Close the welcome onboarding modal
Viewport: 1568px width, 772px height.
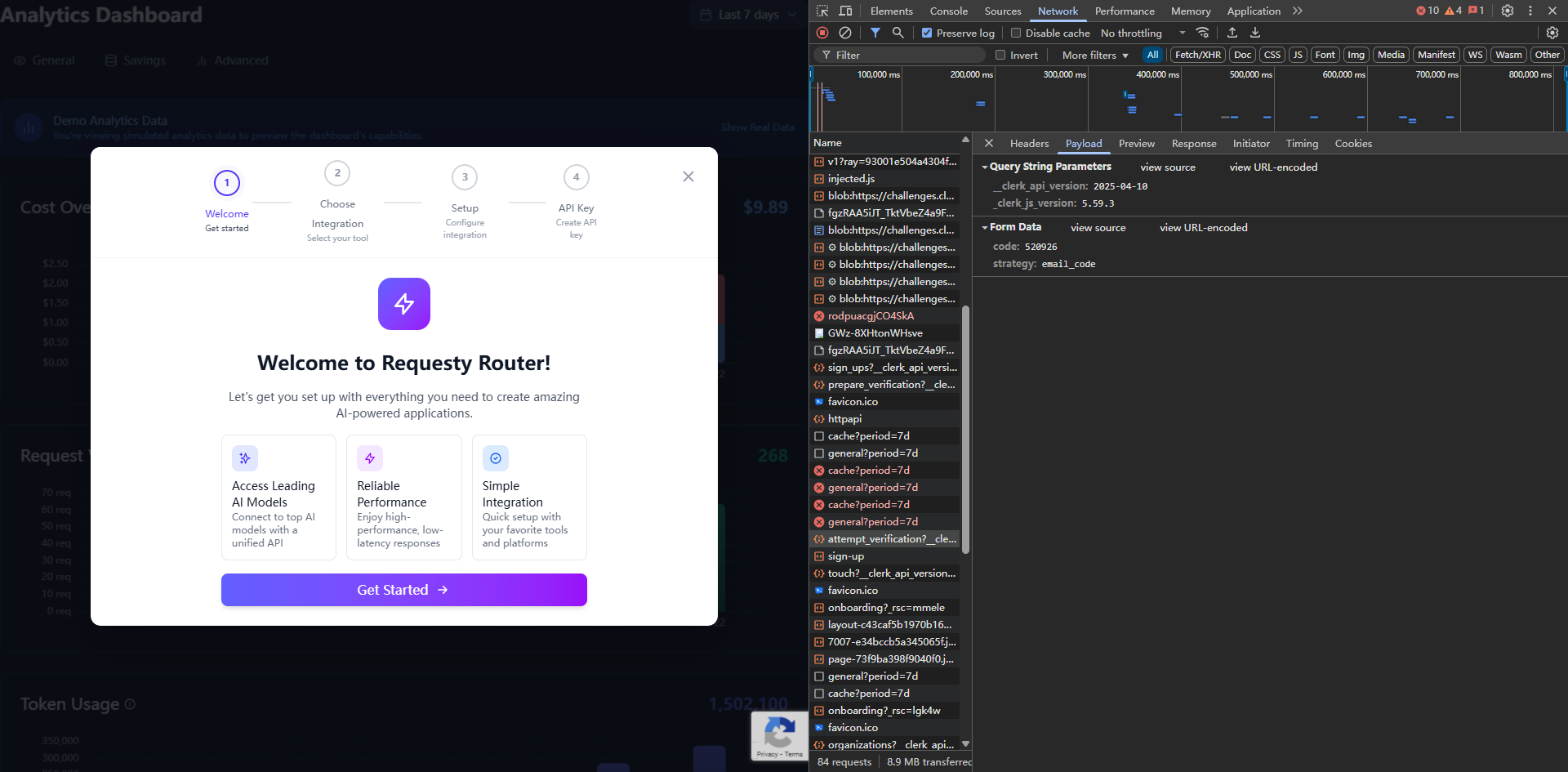(688, 176)
